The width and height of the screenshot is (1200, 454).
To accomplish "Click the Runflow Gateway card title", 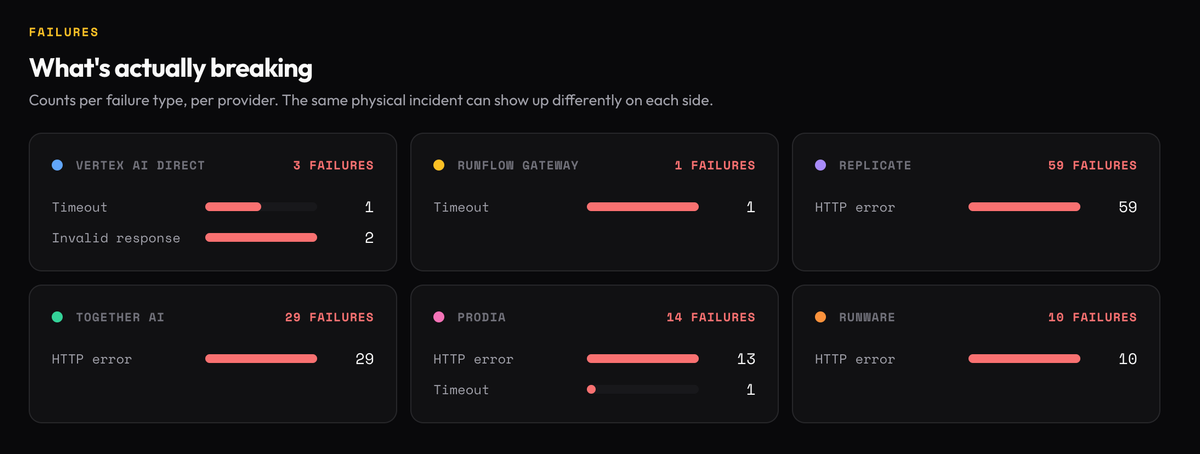I will (x=518, y=165).
